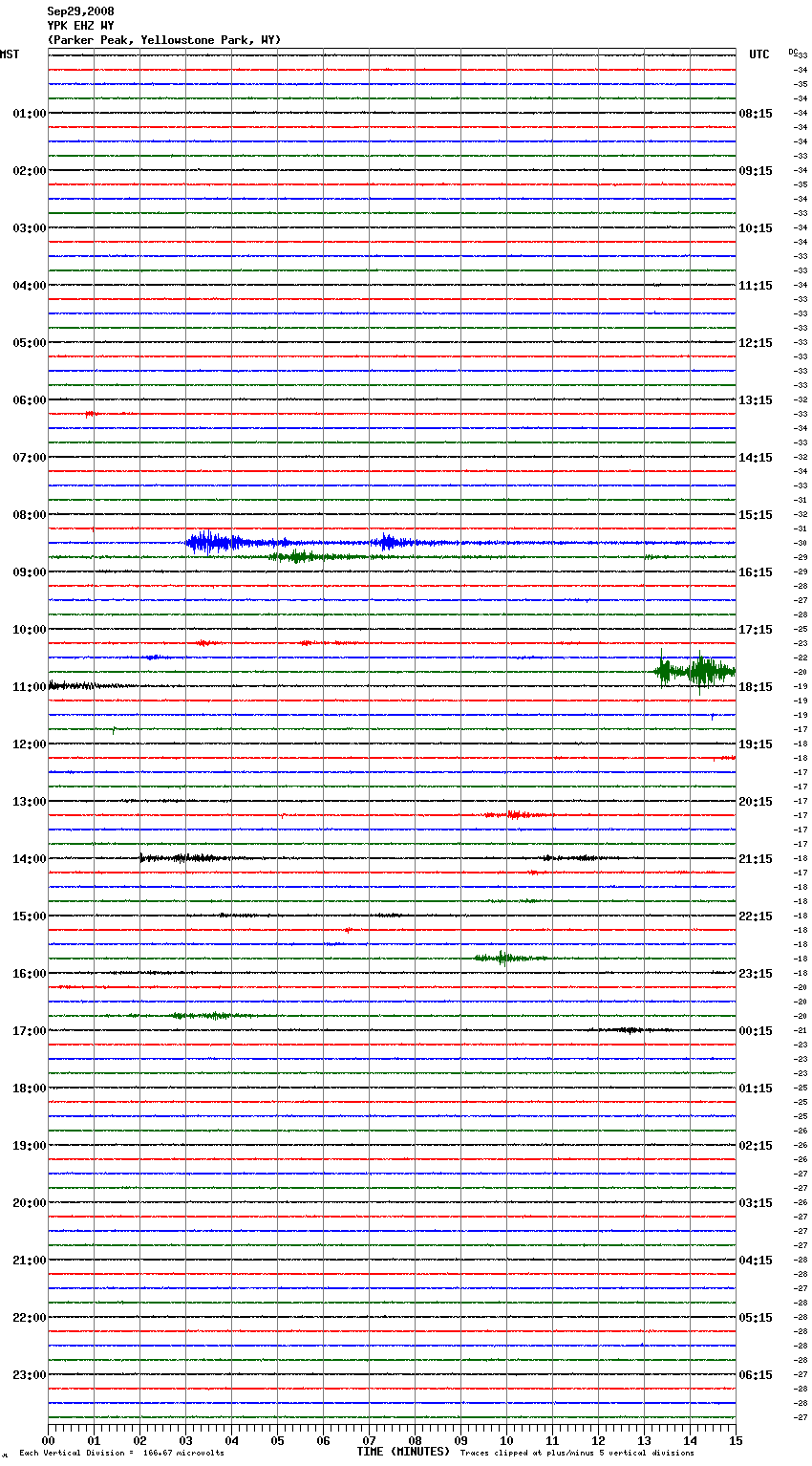The height and width of the screenshot is (1466, 812).
Task: Select the large green burst on the 10:45 trace
Action: (694, 671)
